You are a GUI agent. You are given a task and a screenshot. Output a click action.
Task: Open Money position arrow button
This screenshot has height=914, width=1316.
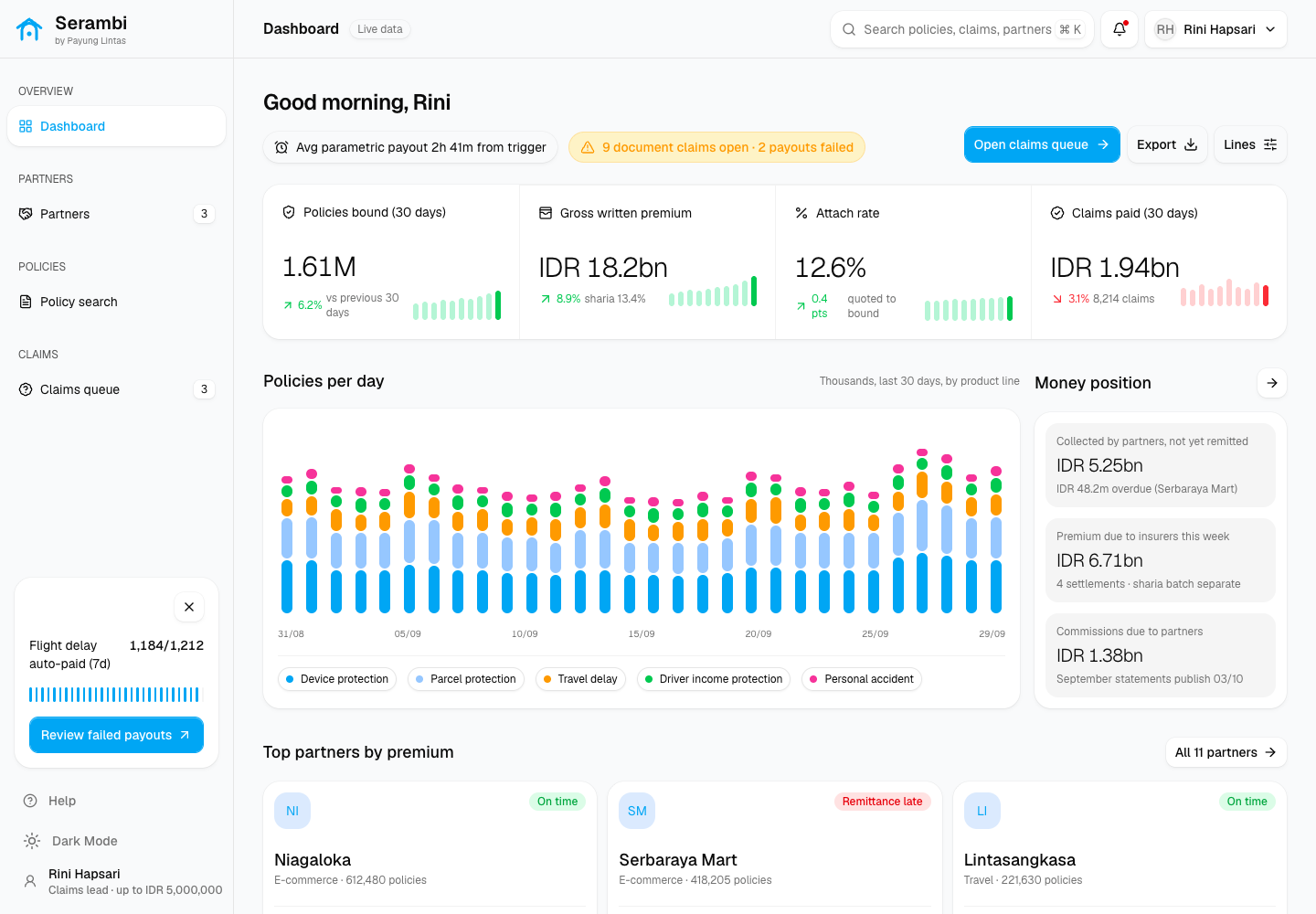pyautogui.click(x=1272, y=383)
